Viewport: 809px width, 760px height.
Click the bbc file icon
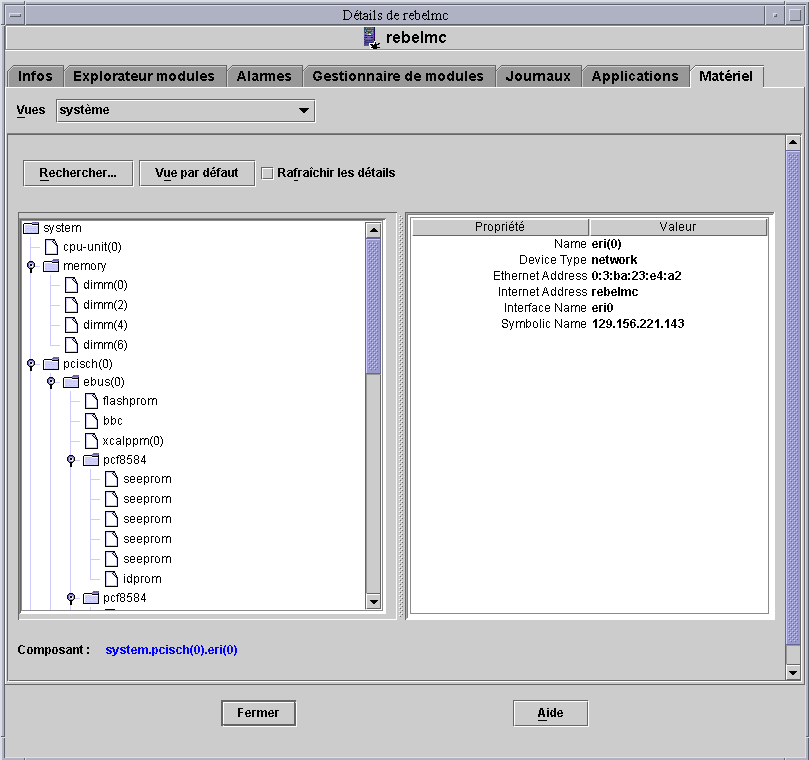[x=91, y=421]
